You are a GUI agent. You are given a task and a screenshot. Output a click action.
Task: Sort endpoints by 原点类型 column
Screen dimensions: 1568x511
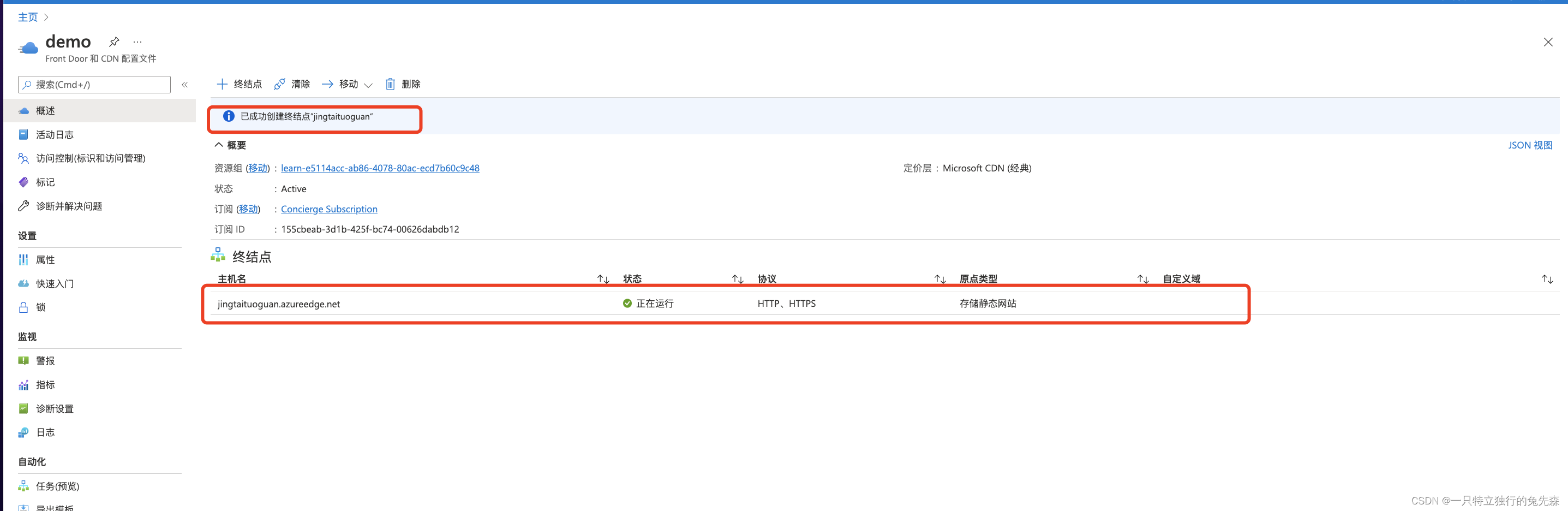[1143, 279]
